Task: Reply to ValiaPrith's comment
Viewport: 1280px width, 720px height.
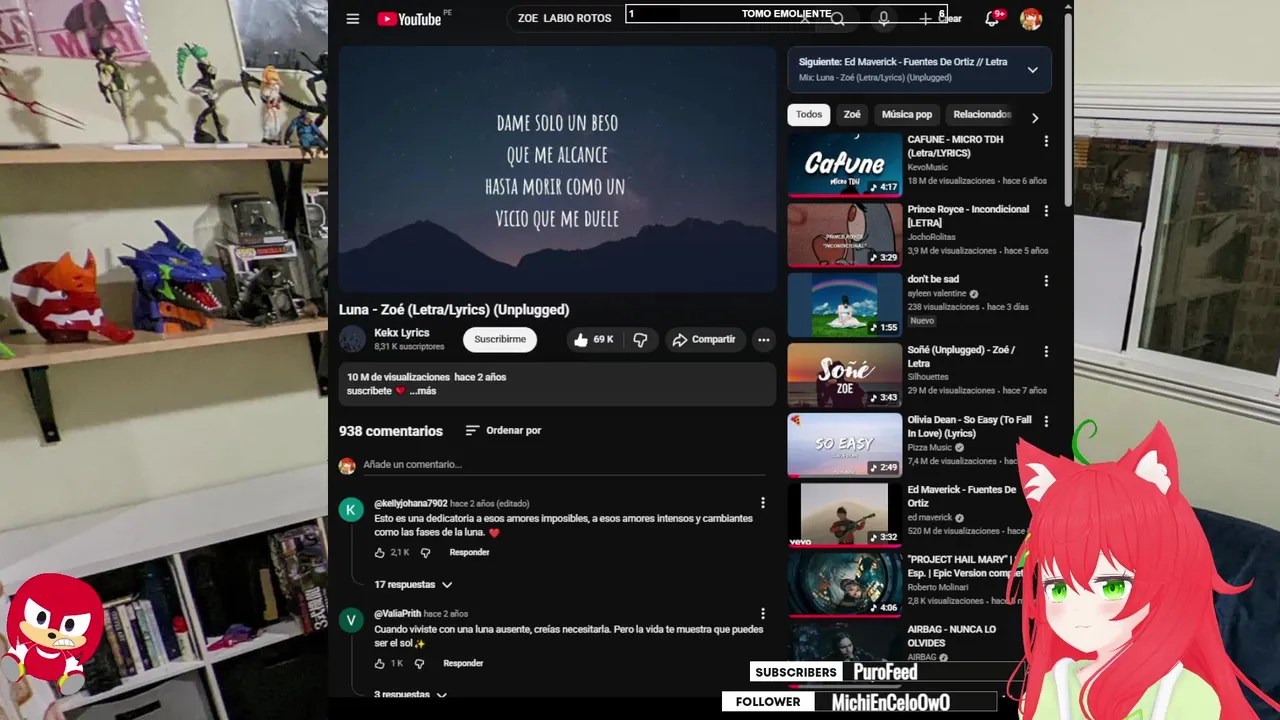Action: click(x=463, y=663)
